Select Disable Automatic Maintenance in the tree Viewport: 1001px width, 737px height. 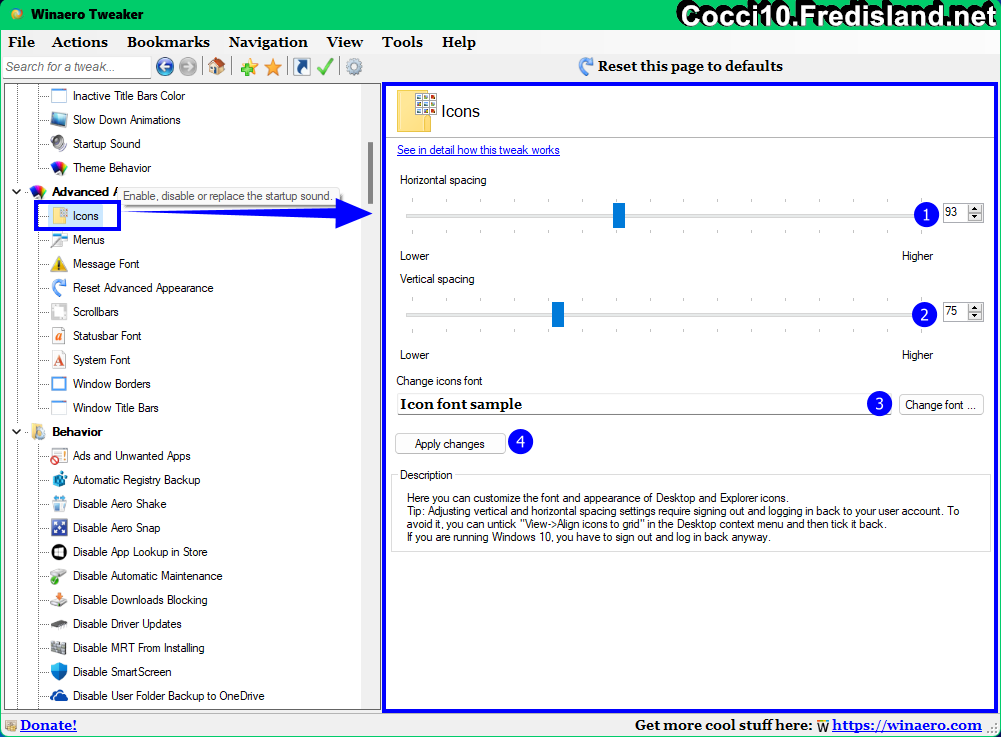147,576
